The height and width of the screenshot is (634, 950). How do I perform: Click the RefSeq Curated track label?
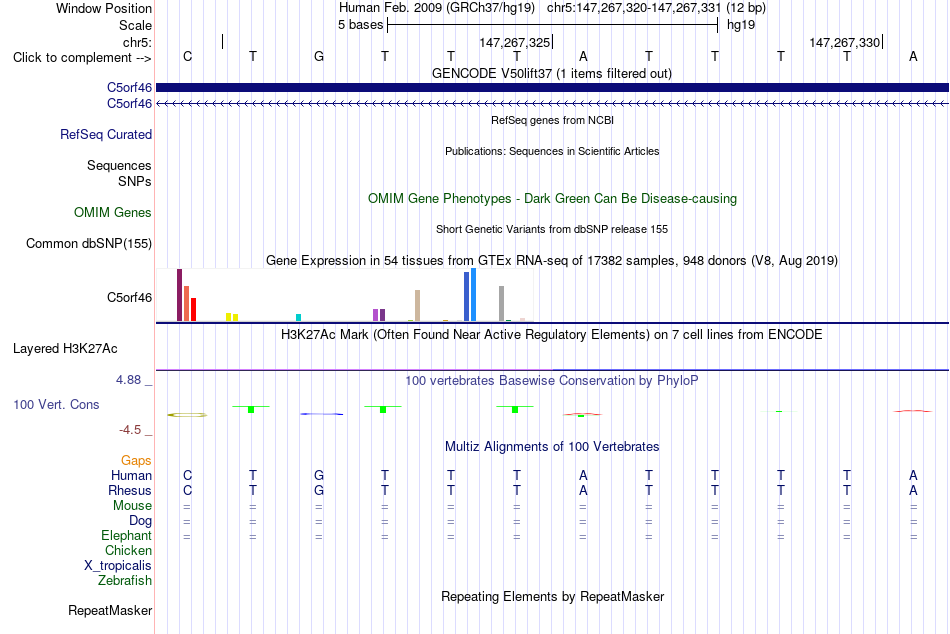tap(106, 135)
